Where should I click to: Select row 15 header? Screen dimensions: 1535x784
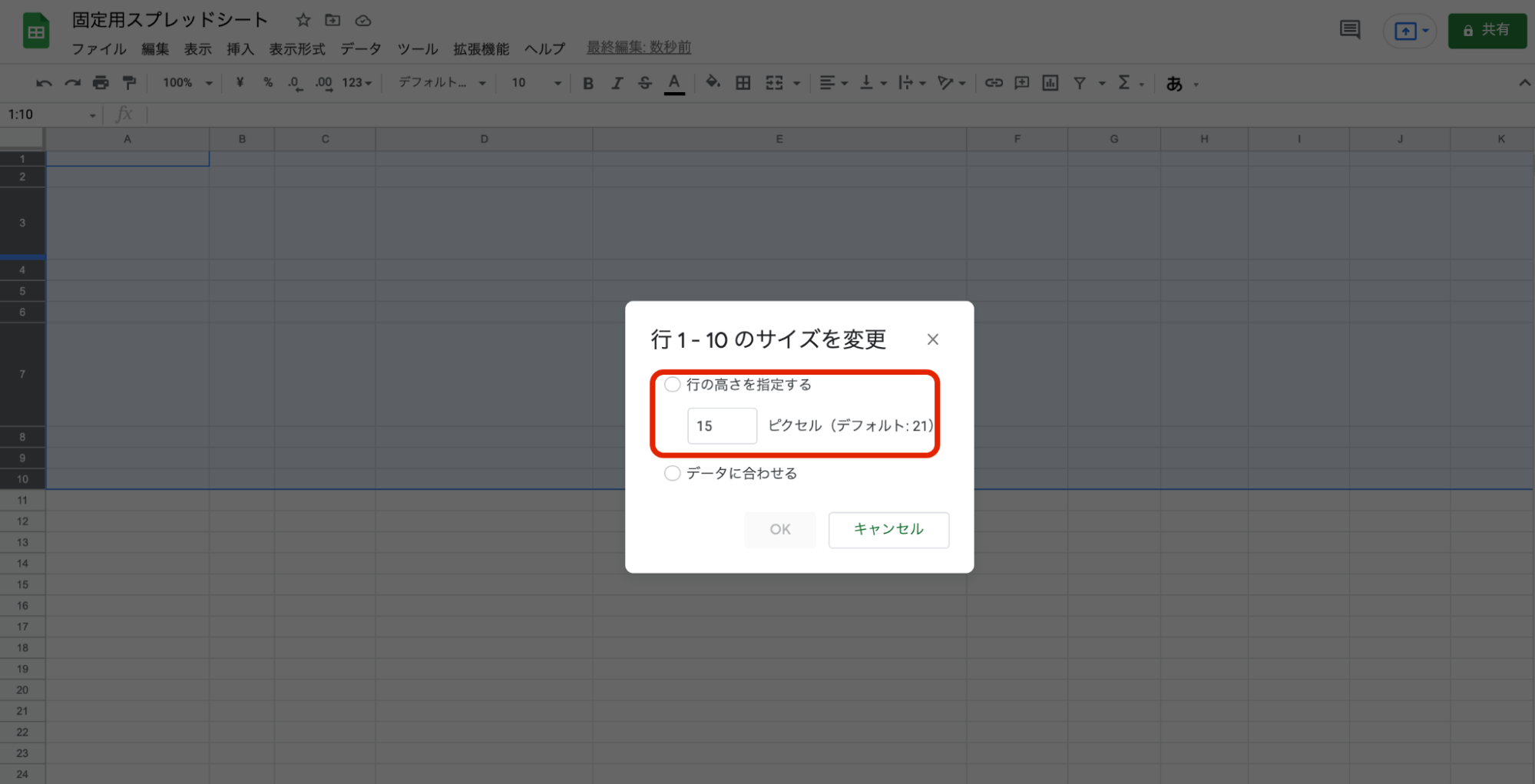tap(22, 584)
